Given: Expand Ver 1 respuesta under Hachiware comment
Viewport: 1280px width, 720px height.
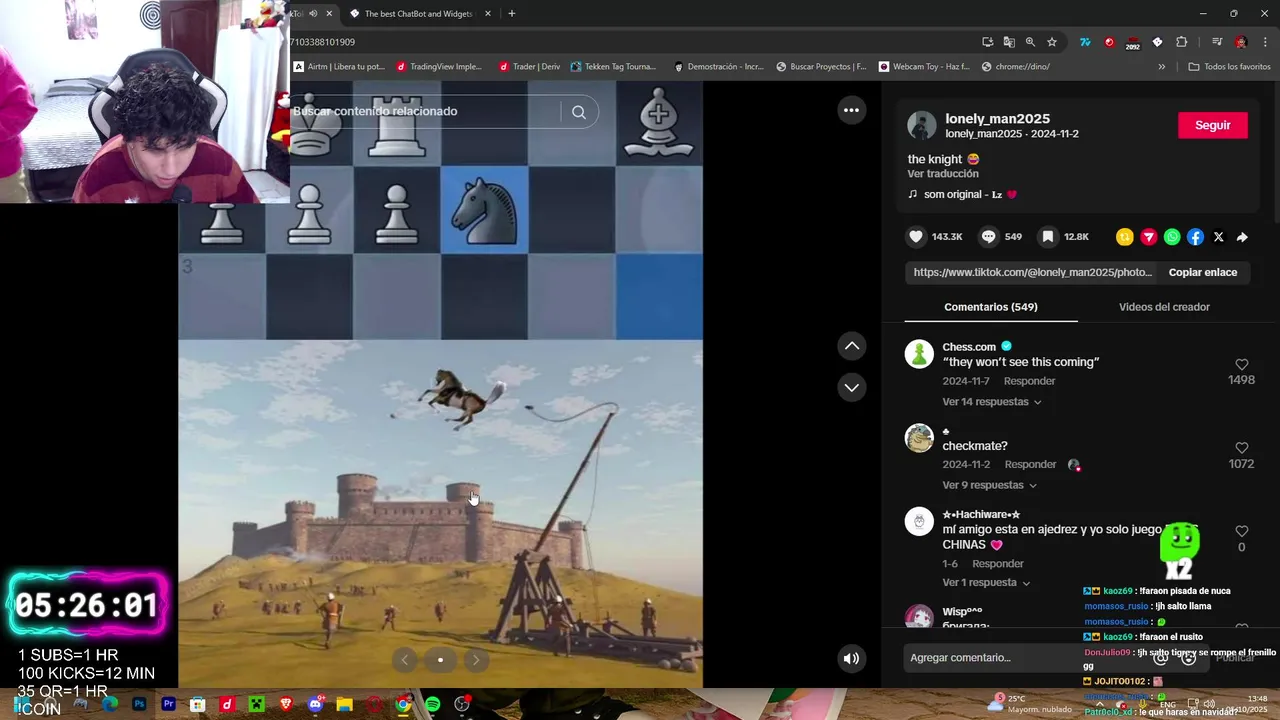Looking at the screenshot, I should 986,582.
